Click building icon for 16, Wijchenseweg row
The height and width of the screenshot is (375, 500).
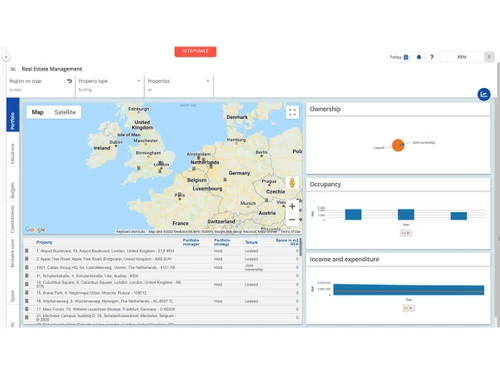(x=27, y=301)
